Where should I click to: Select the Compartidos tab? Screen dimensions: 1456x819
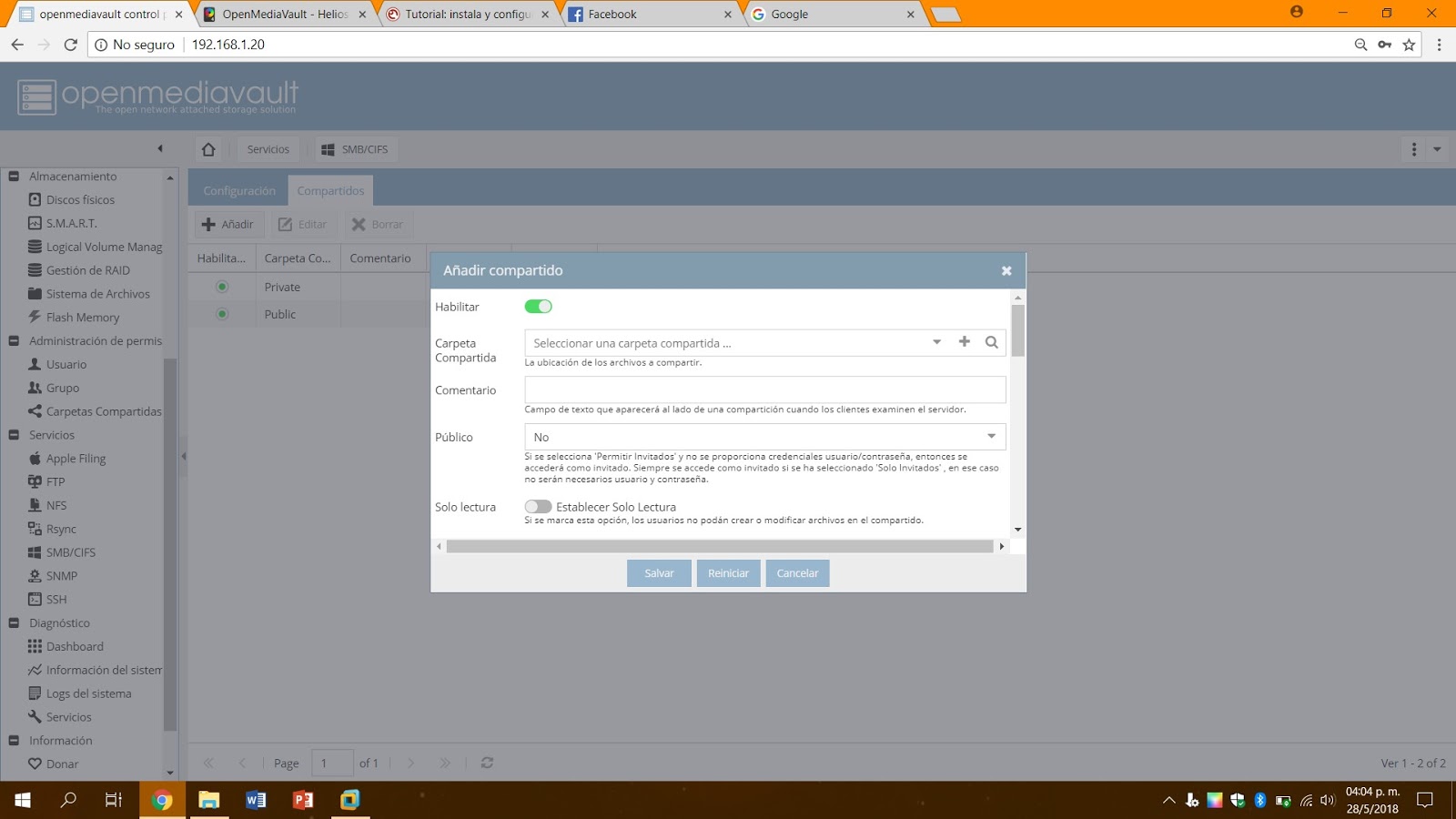click(x=330, y=190)
